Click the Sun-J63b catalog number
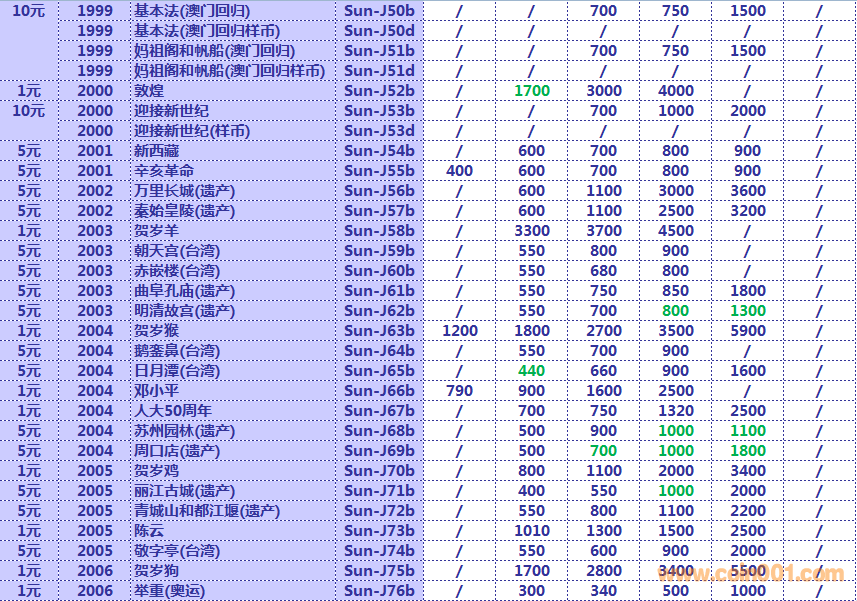The image size is (857, 601). click(x=379, y=331)
